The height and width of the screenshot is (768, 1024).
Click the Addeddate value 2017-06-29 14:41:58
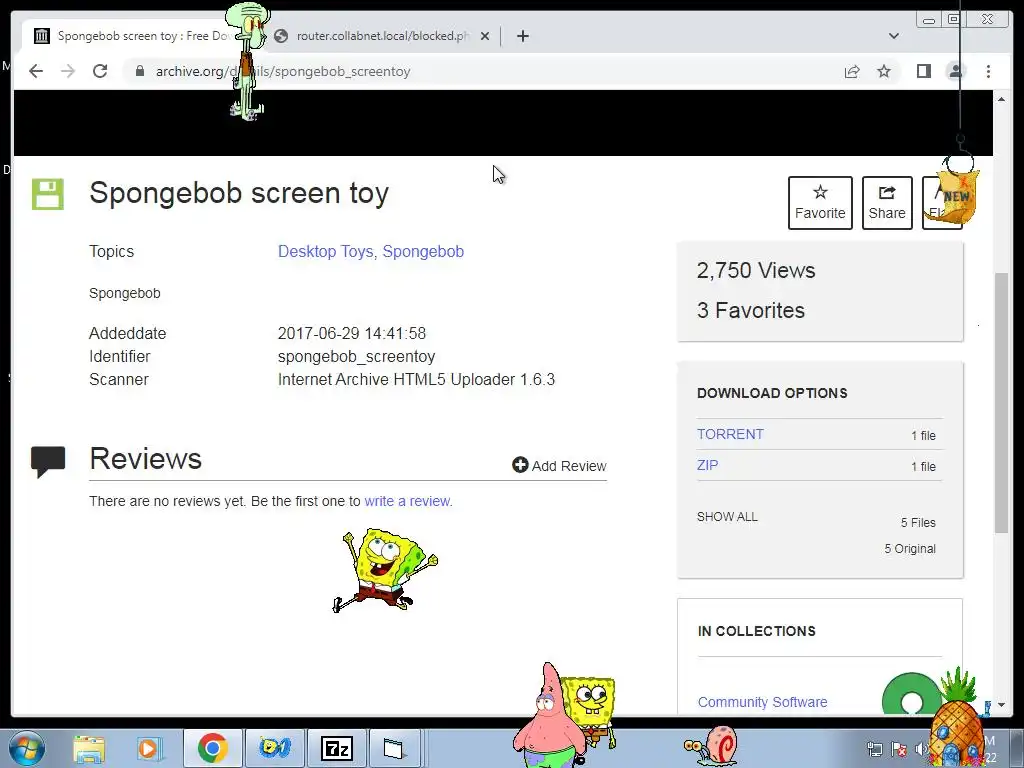351,333
